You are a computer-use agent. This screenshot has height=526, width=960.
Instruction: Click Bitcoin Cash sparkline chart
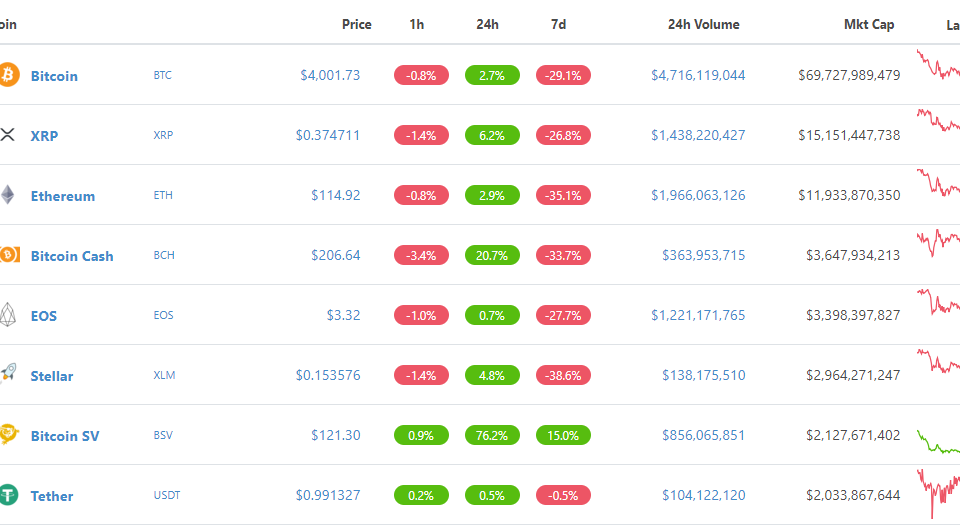click(x=938, y=243)
